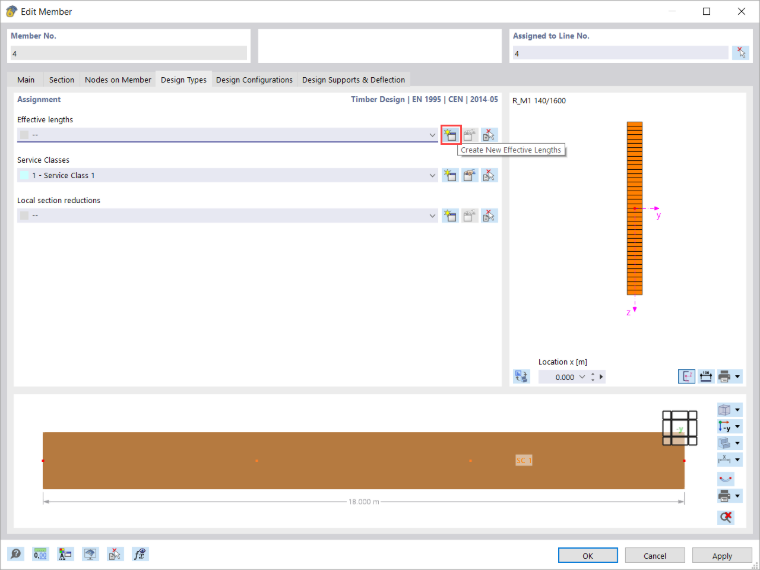Print the member preview graphic

pyautogui.click(x=724, y=496)
